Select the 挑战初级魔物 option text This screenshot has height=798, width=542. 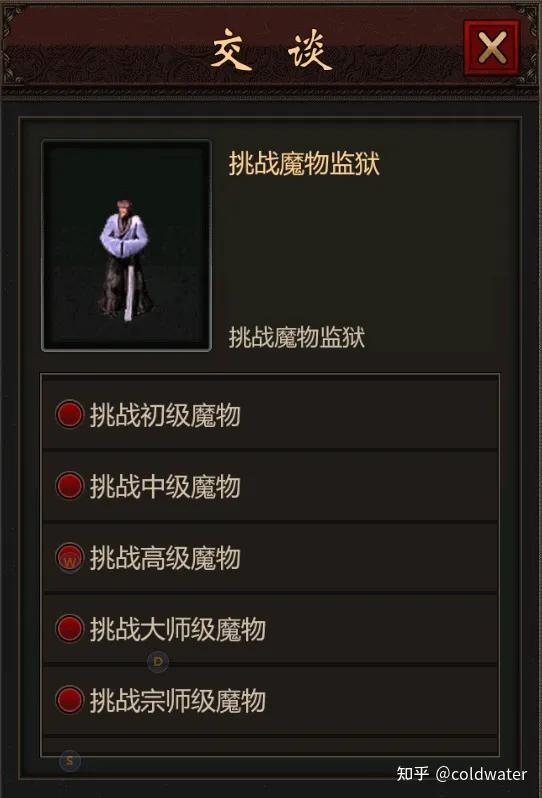click(165, 415)
